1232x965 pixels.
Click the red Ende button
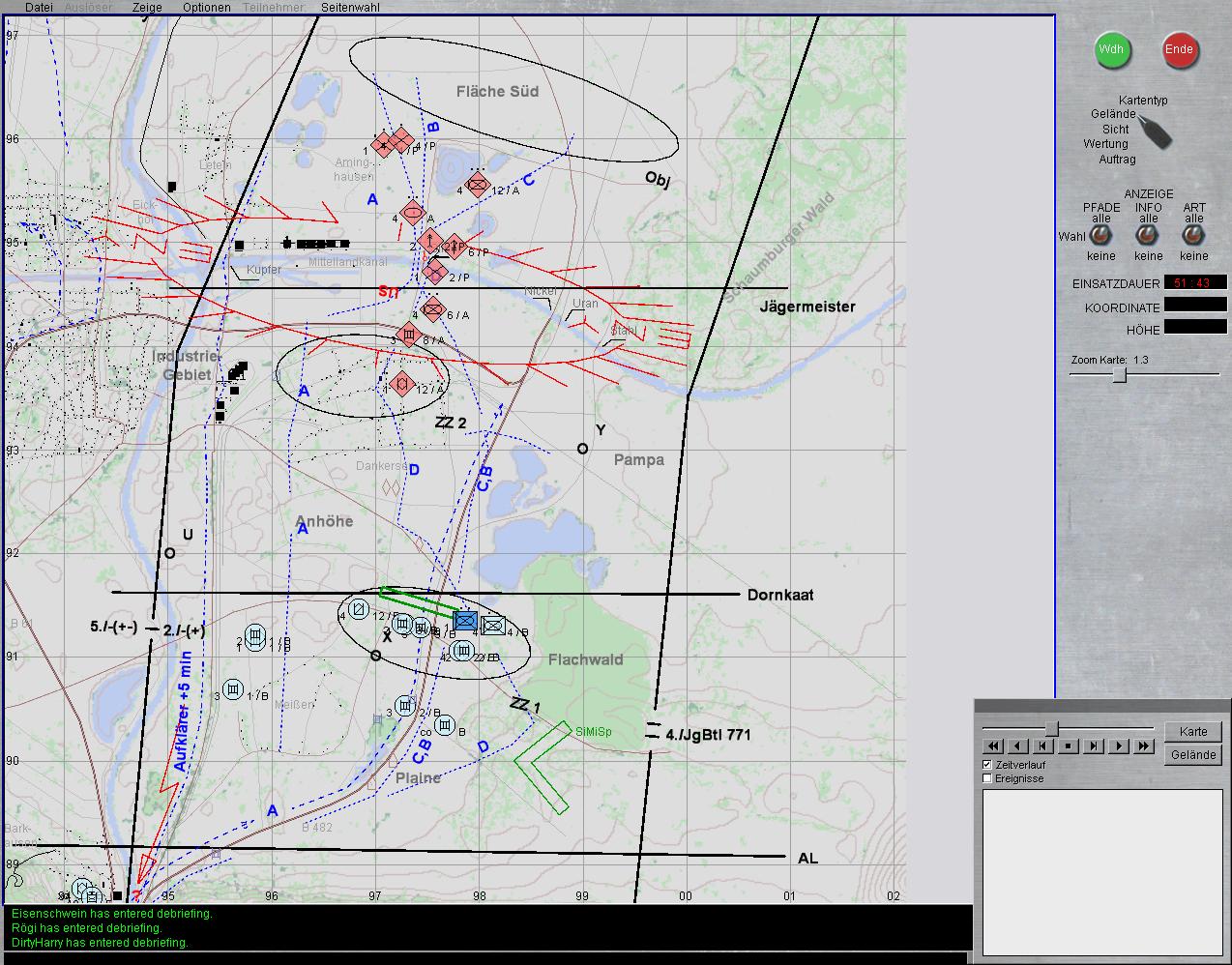click(x=1179, y=50)
